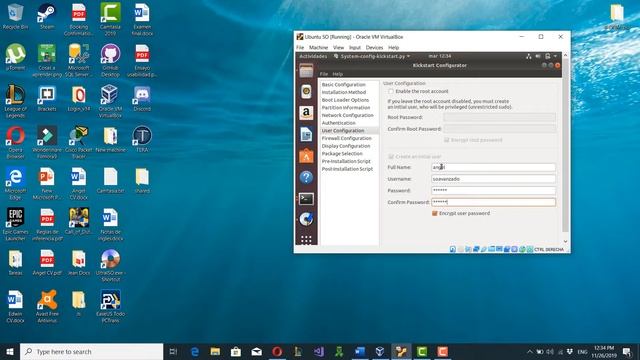Open the Kickstart Configurator File menu

pos(324,74)
